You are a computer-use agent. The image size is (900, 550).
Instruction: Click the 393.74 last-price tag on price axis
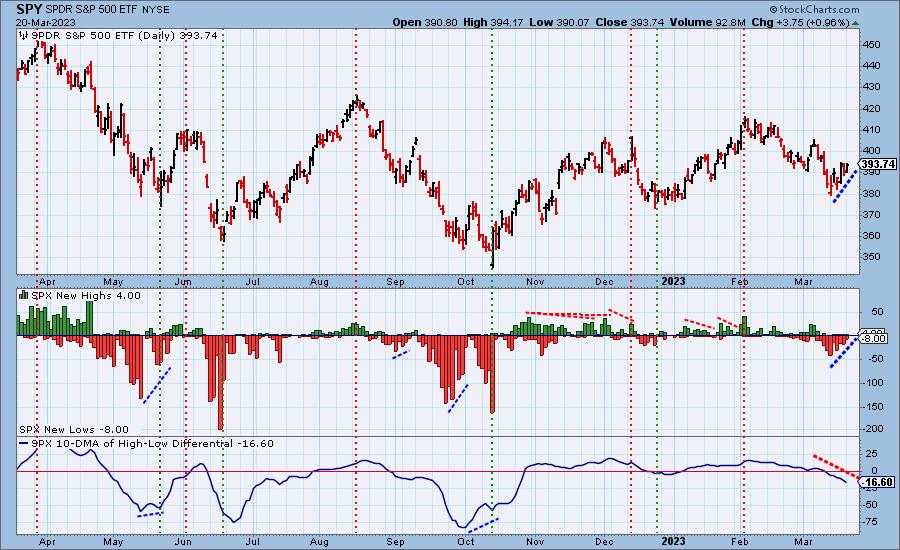coord(879,164)
